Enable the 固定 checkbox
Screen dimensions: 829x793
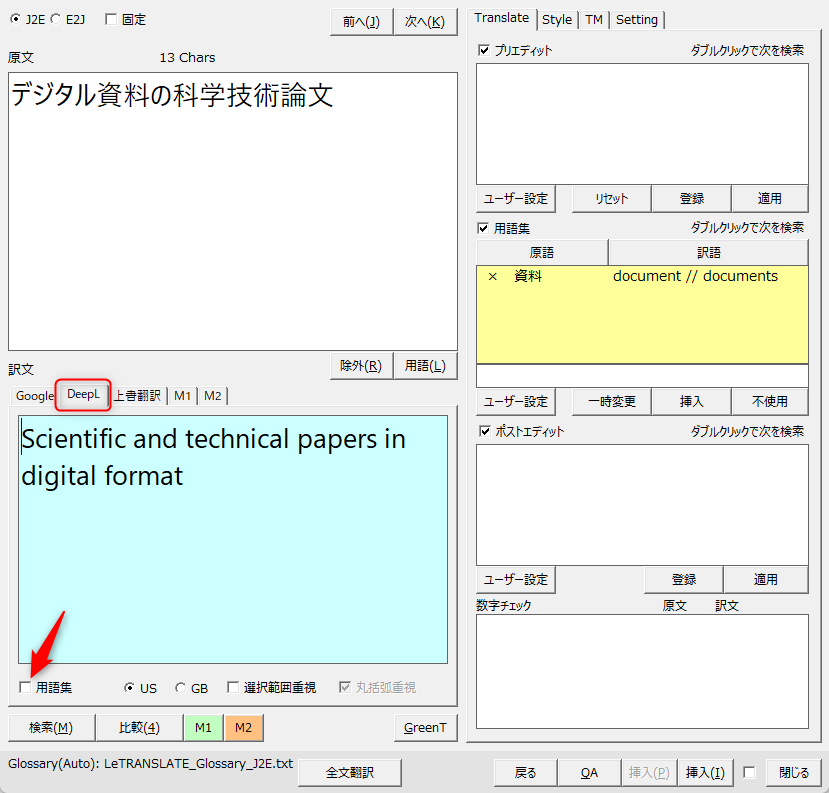110,19
